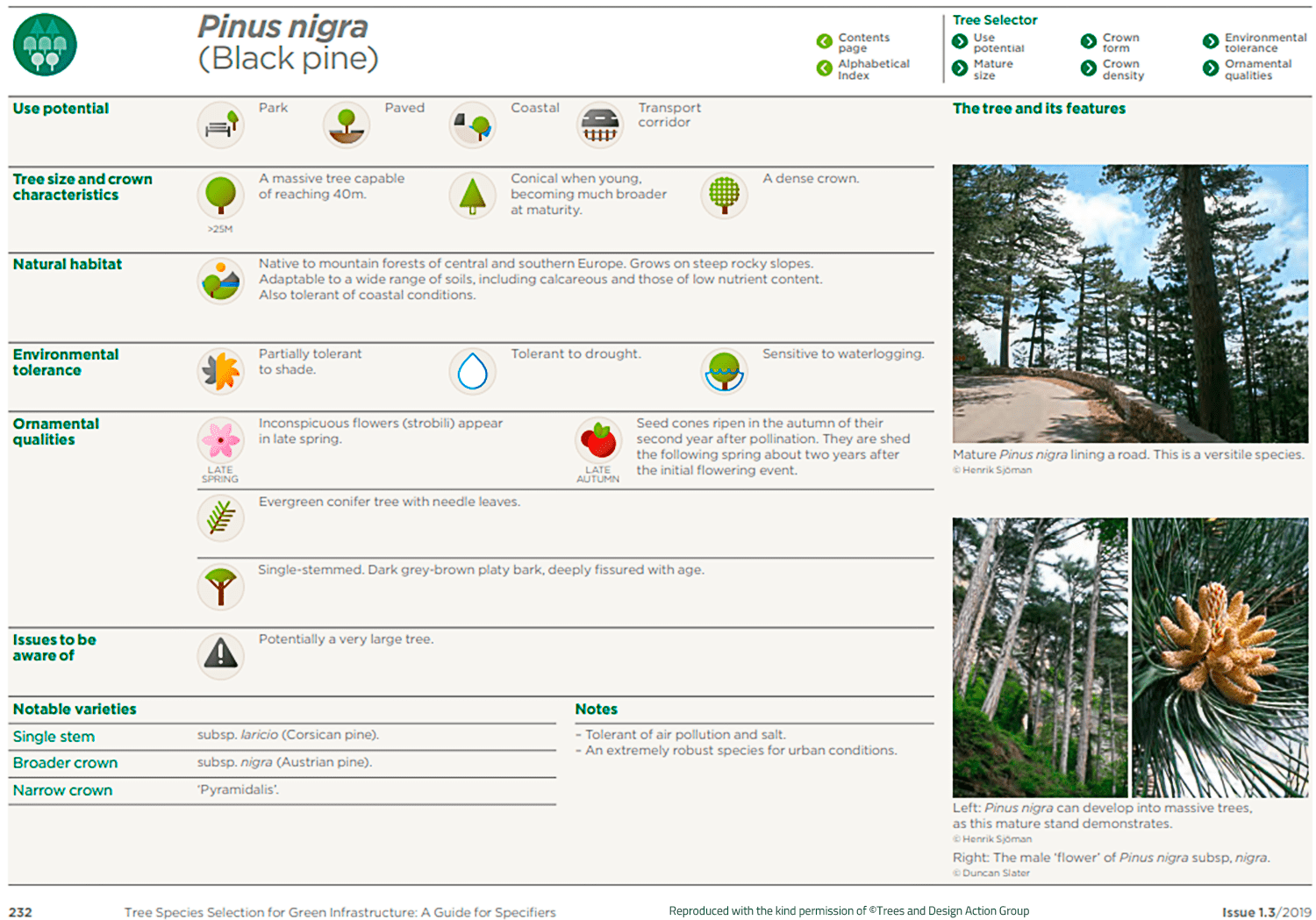Click the >25M mature size tree icon
This screenshot has height=920, width=1316.
point(221,195)
